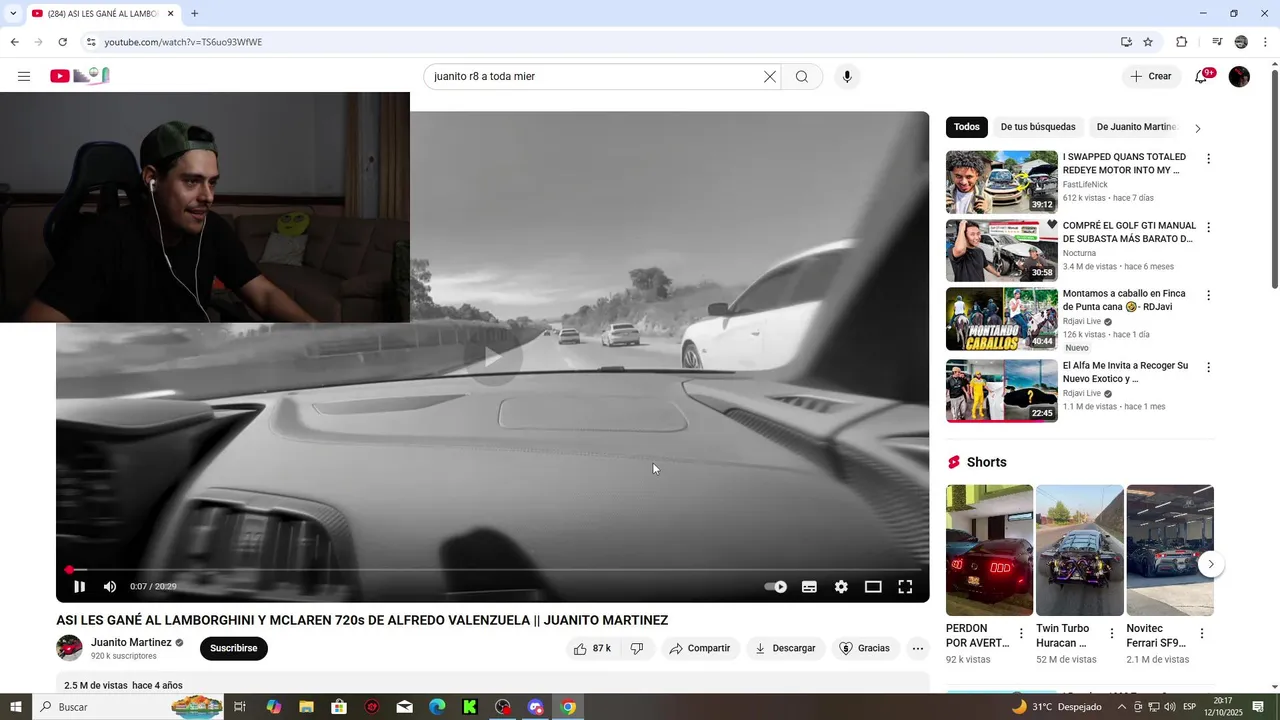Open options for El Alfa video
Screen dimensions: 1280x720
tap(1208, 367)
